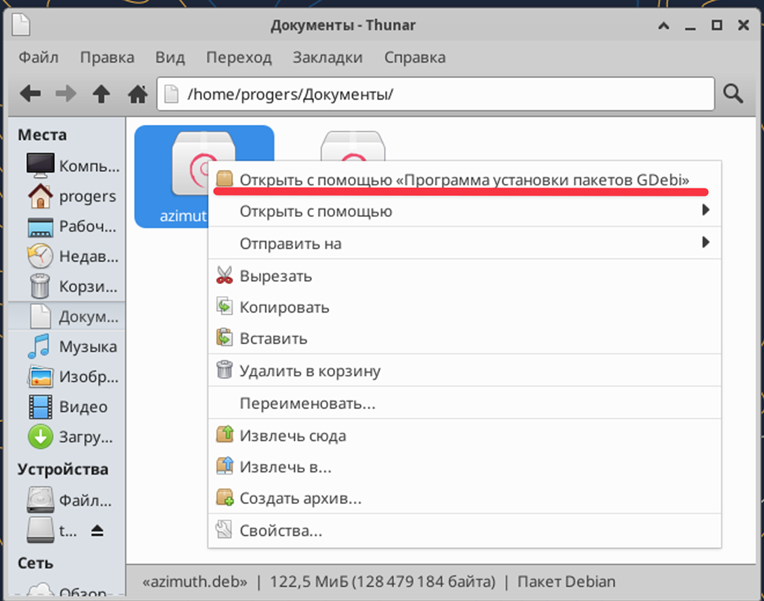764x601 pixels.
Task: Click the status bar text «azimuth.deb»
Action: point(195,582)
